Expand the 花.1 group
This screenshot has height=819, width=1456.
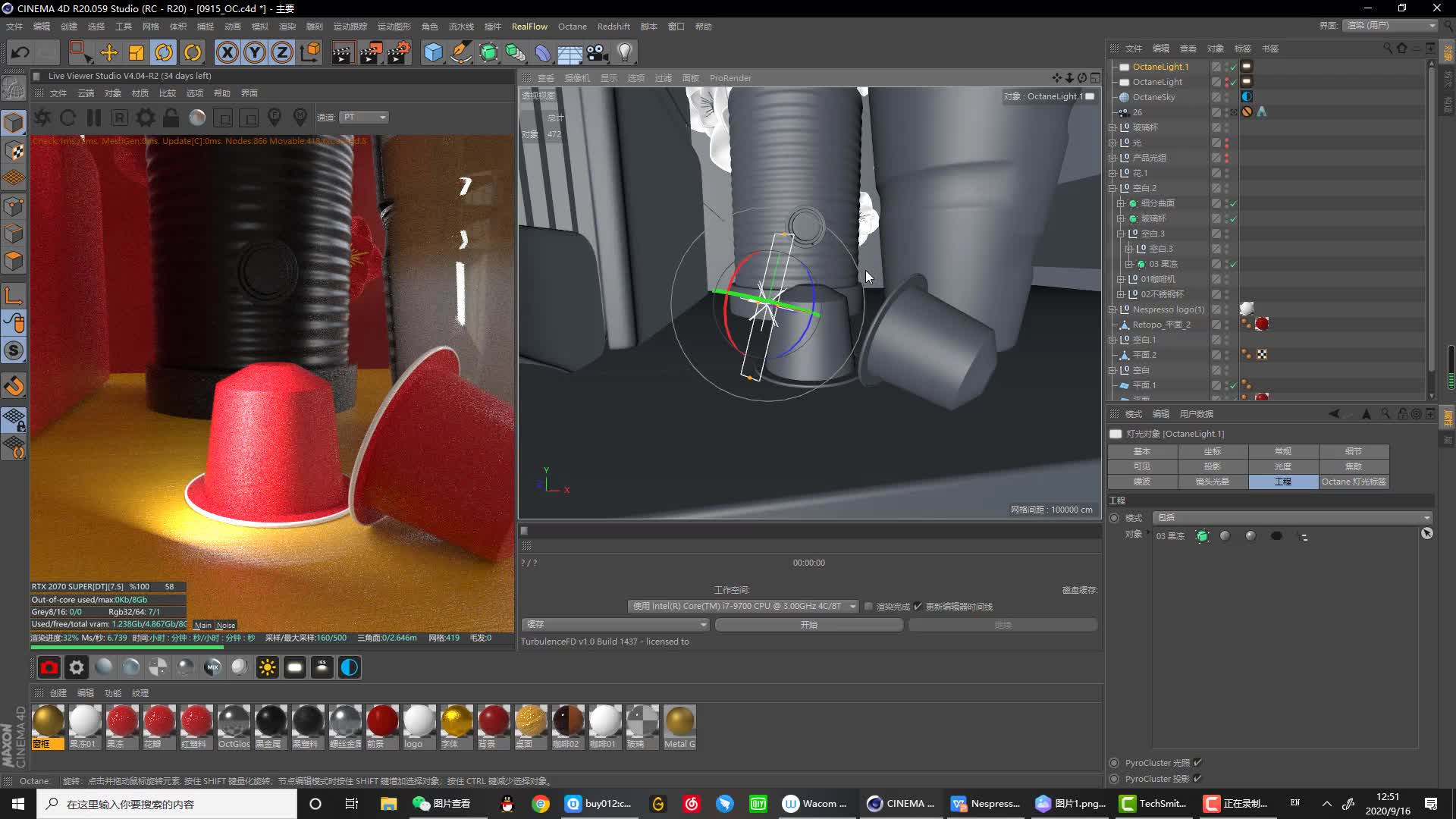pos(1112,173)
